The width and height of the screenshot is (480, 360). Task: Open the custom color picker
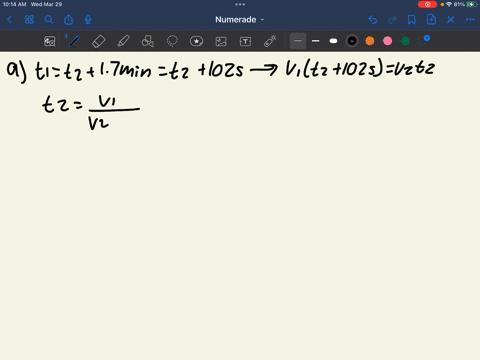point(423,40)
